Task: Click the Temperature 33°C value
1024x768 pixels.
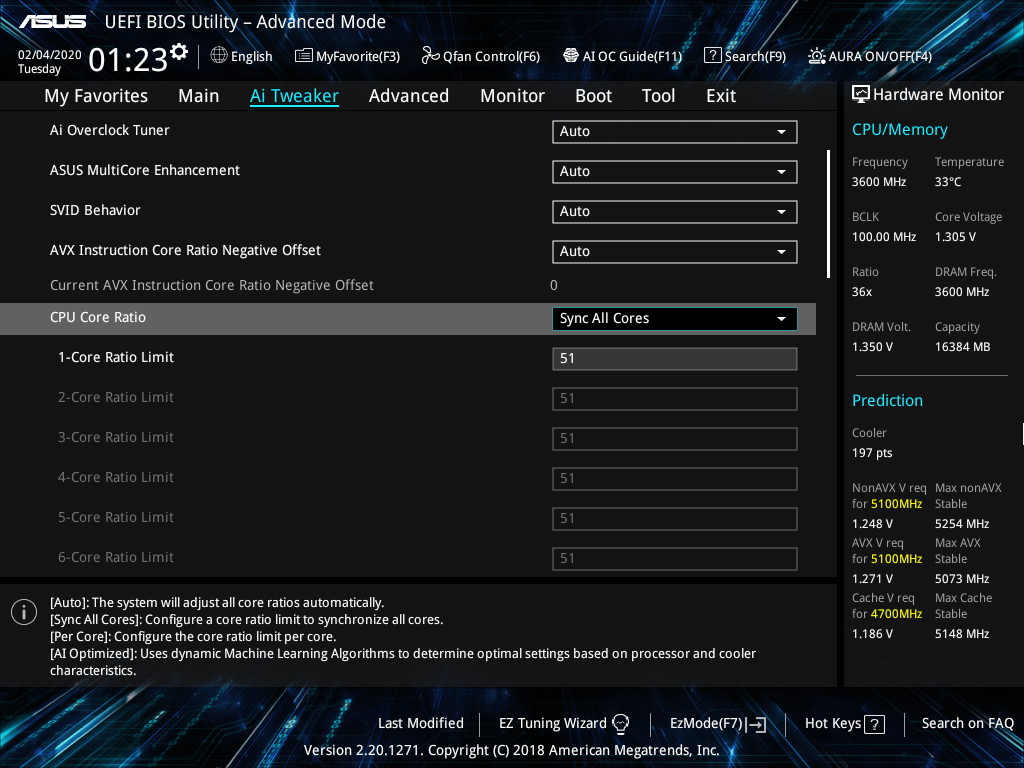Action: point(948,182)
